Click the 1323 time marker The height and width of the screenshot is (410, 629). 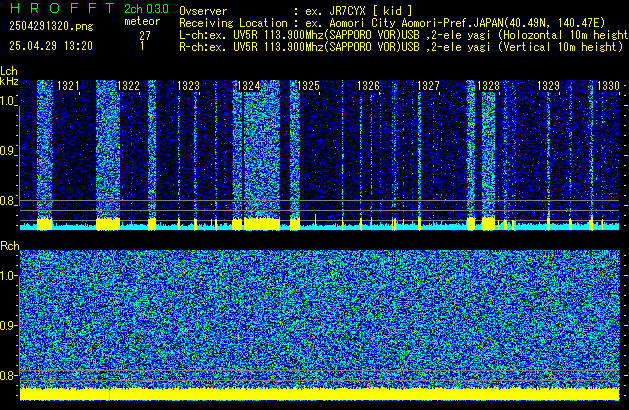188,86
